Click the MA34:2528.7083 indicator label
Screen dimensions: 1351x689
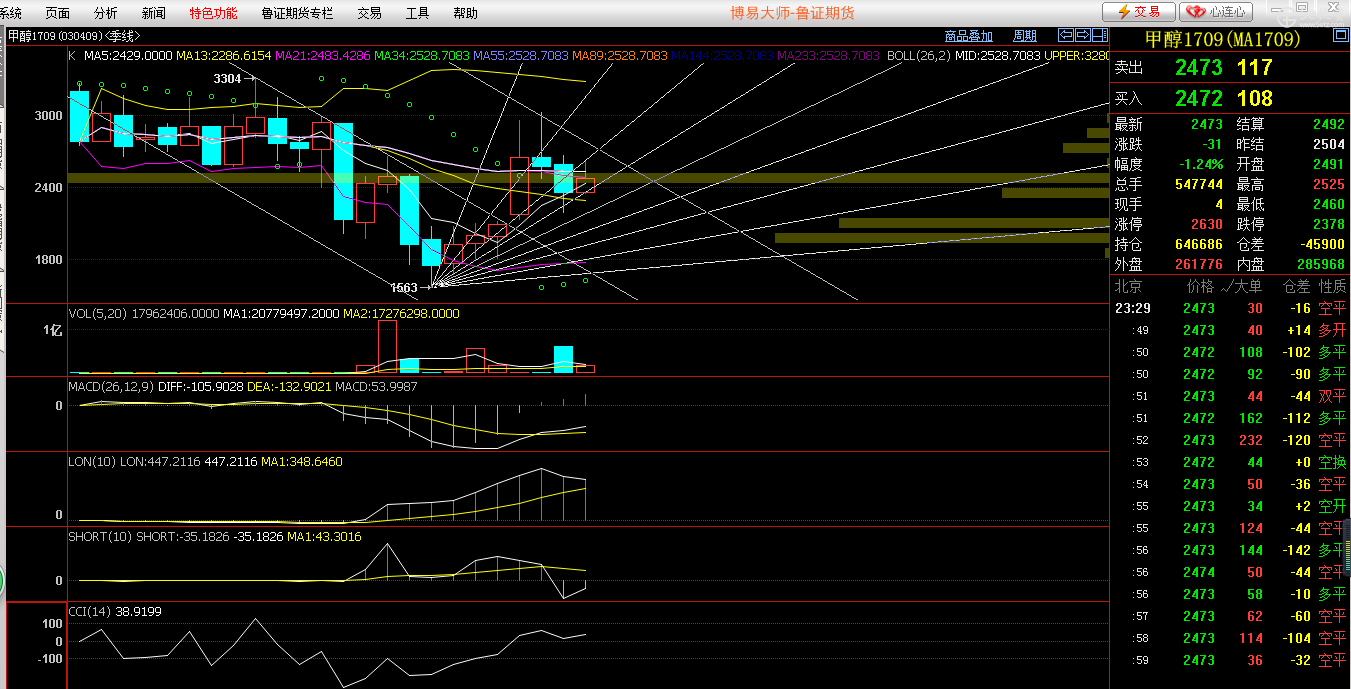tap(422, 55)
